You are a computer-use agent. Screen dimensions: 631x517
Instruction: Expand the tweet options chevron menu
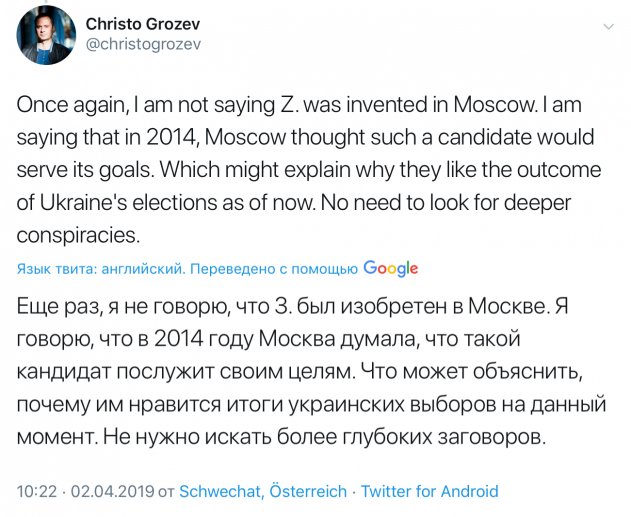607,23
